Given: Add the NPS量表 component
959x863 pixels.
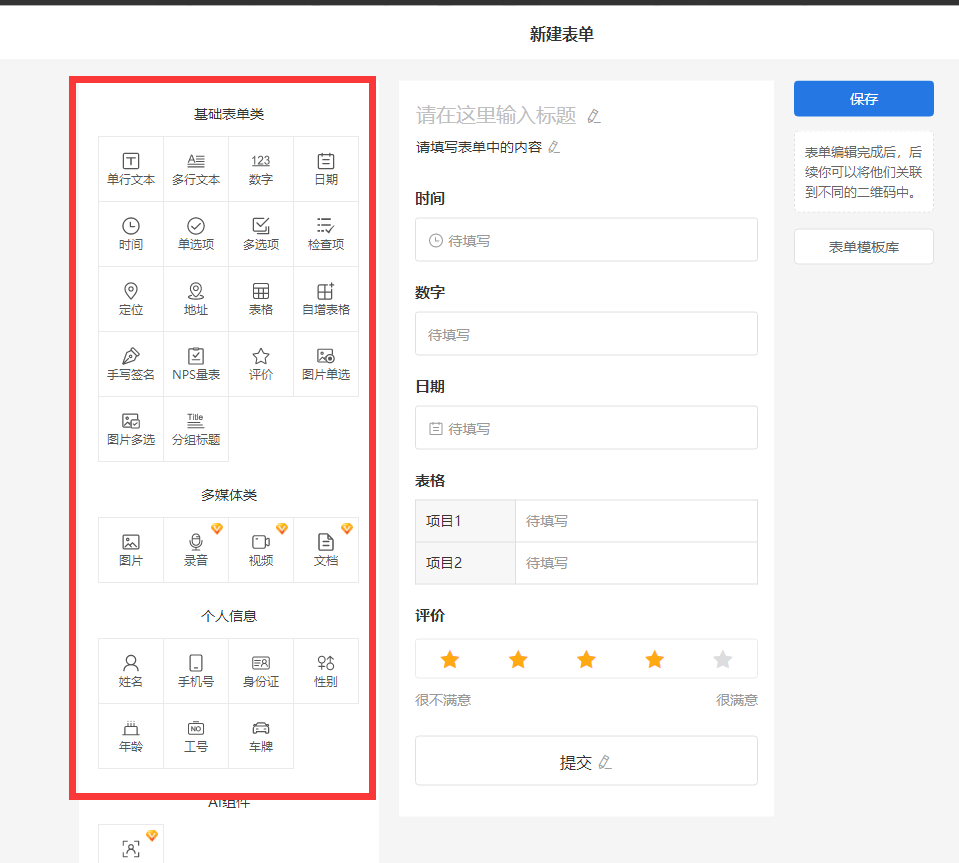Looking at the screenshot, I should point(196,365).
